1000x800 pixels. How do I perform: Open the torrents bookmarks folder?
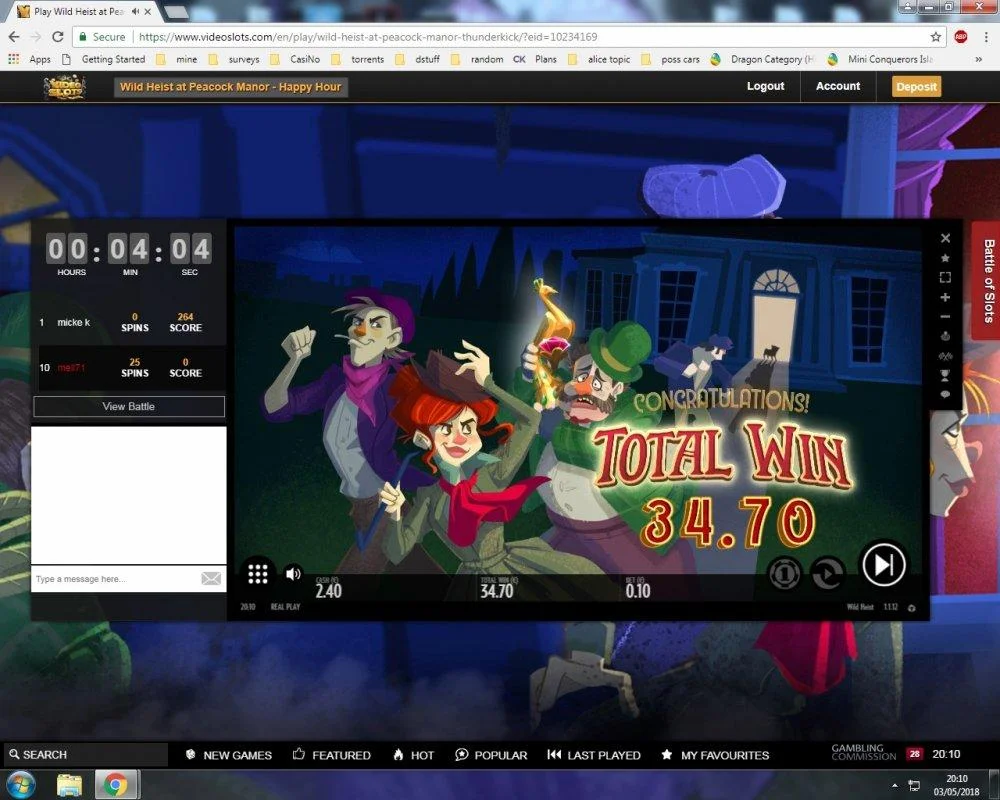pos(358,59)
